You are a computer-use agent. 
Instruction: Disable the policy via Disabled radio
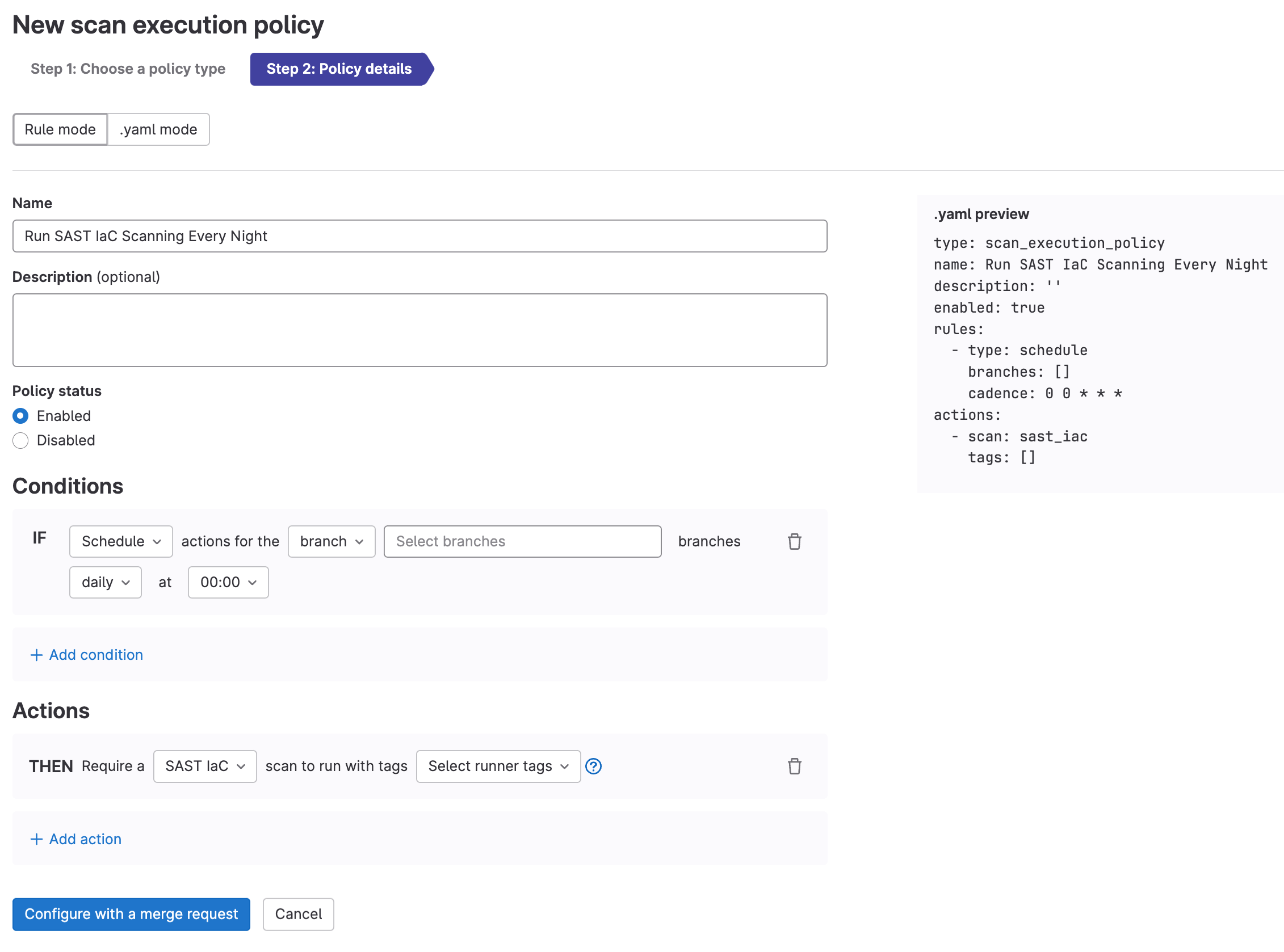coord(20,440)
